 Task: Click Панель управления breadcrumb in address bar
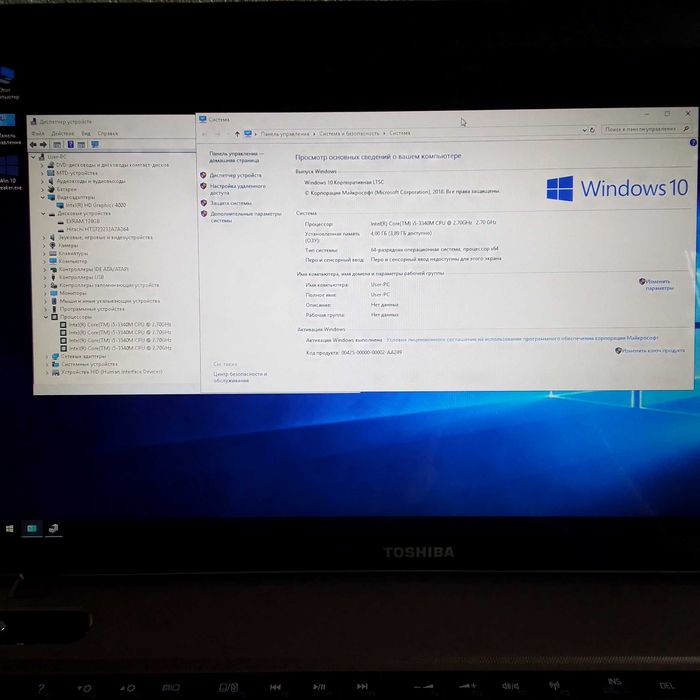point(285,133)
